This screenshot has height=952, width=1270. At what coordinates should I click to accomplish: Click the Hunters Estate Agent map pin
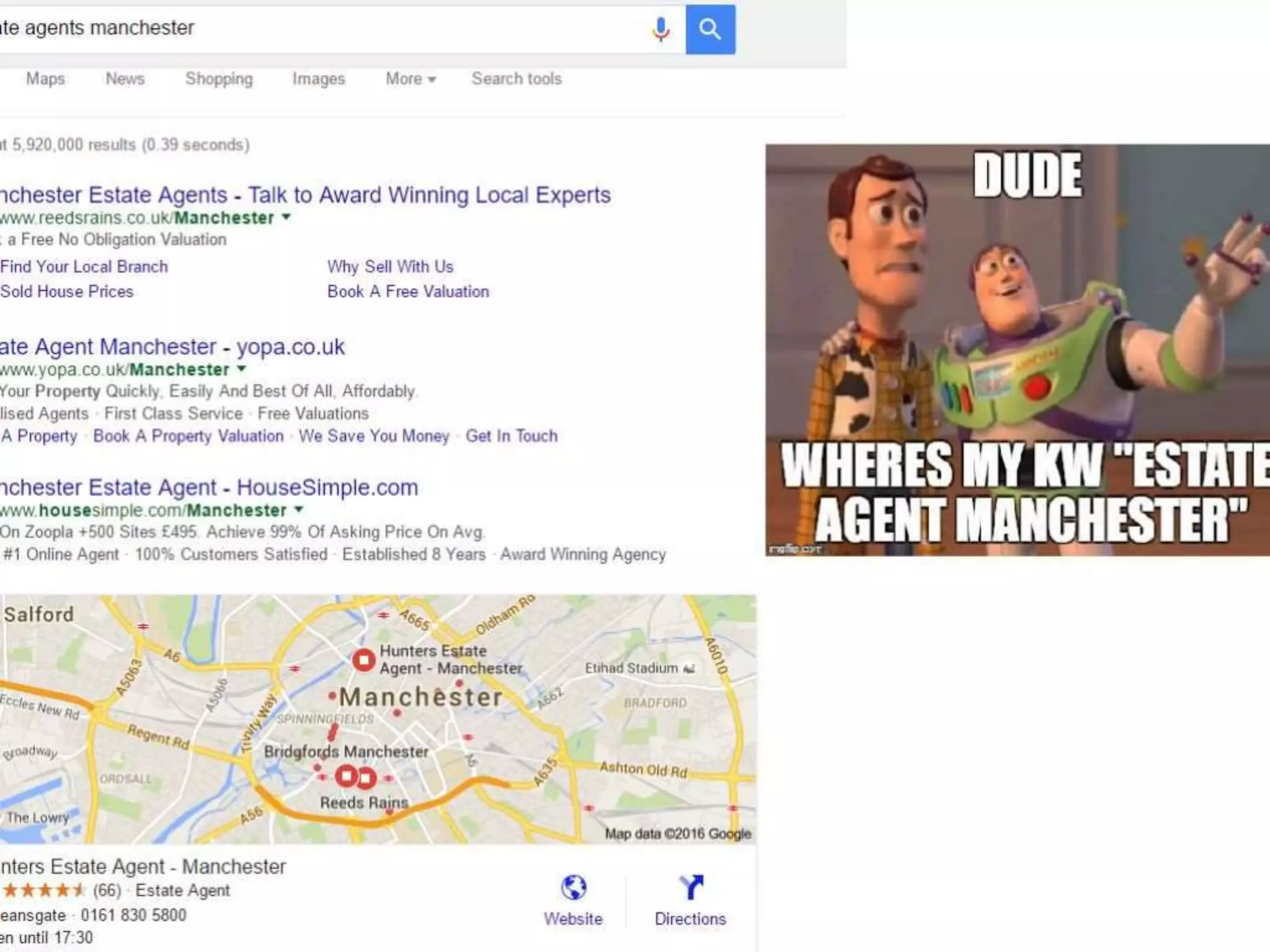[x=363, y=660]
